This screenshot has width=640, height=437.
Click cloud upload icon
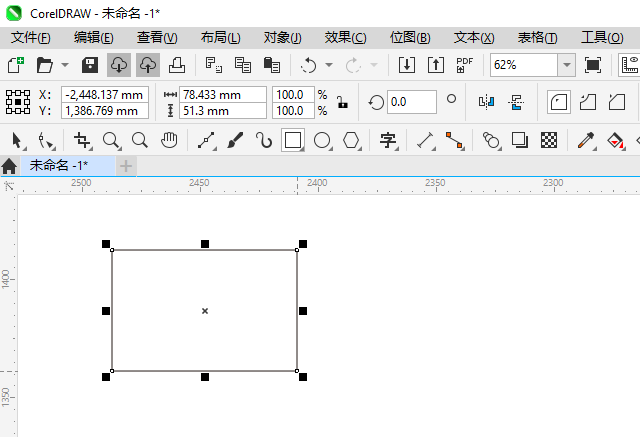(148, 65)
